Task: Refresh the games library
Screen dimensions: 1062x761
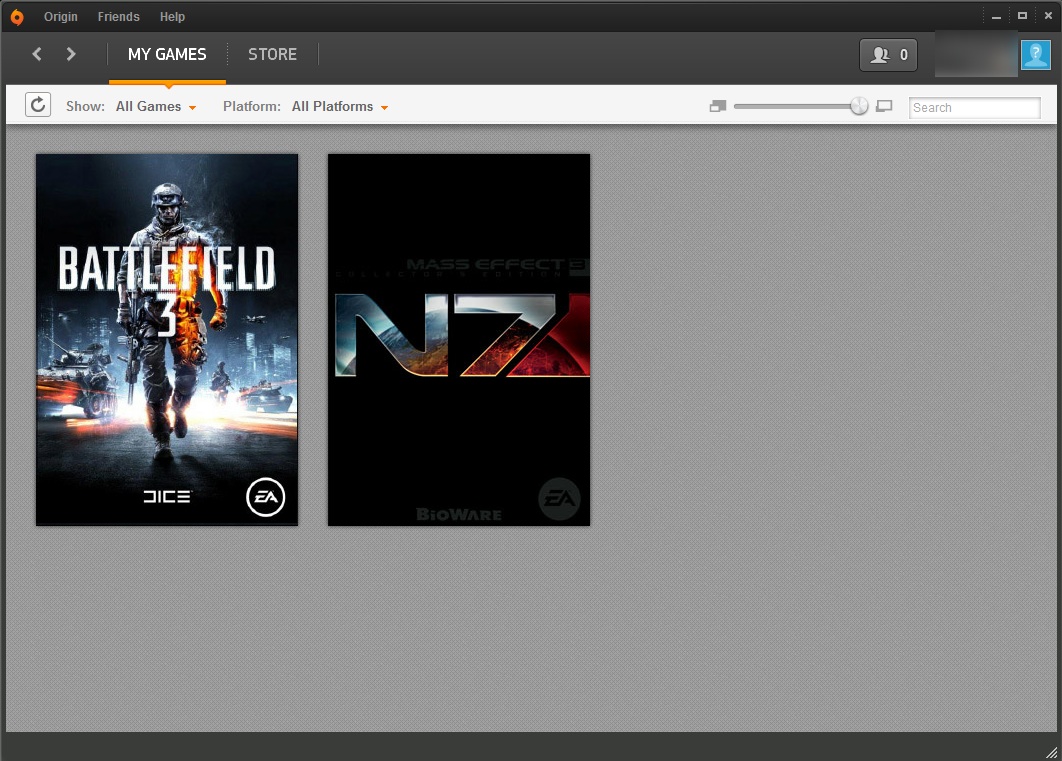Action: tap(37, 104)
